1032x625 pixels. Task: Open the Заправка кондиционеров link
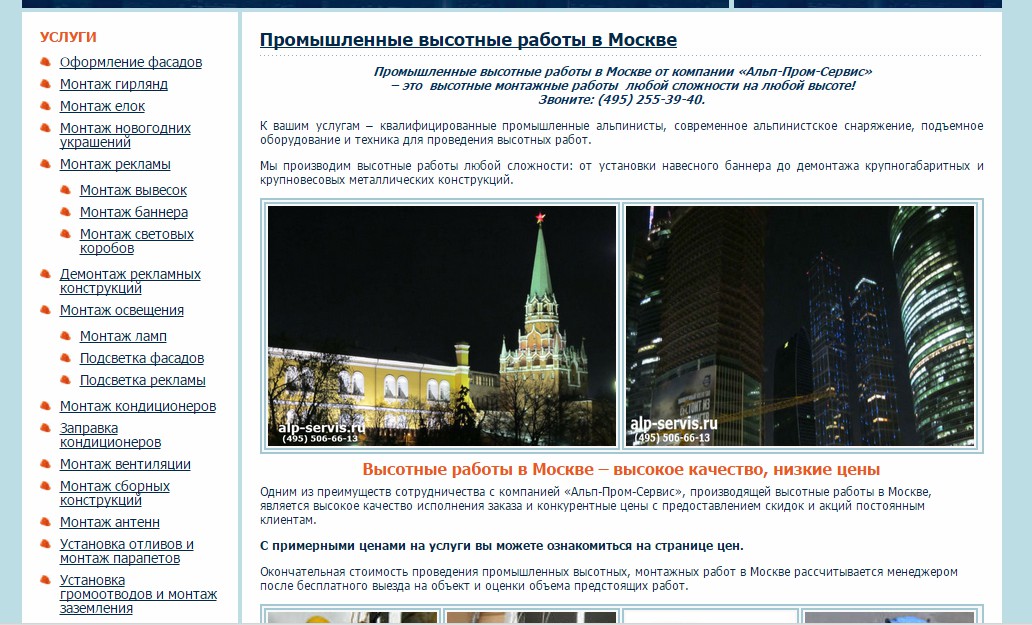point(110,436)
